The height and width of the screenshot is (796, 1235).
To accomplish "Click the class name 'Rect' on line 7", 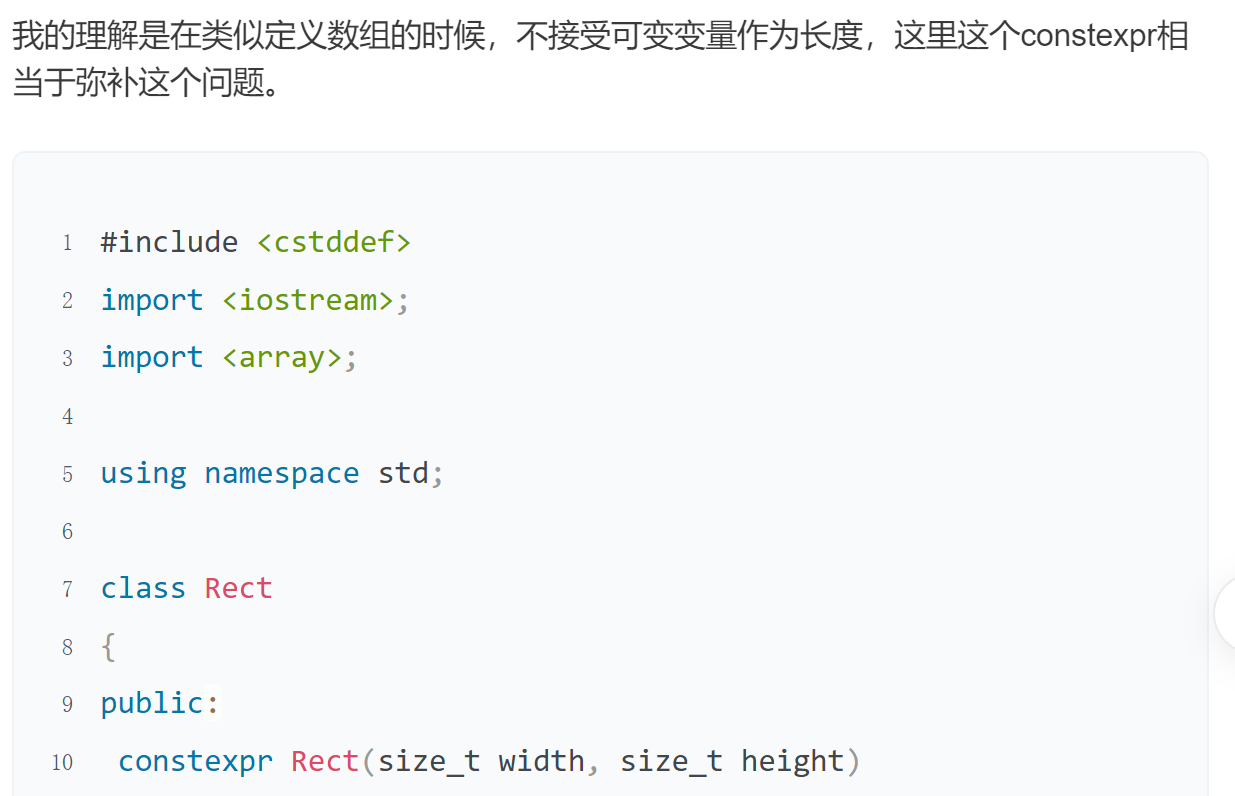I will pos(238,588).
